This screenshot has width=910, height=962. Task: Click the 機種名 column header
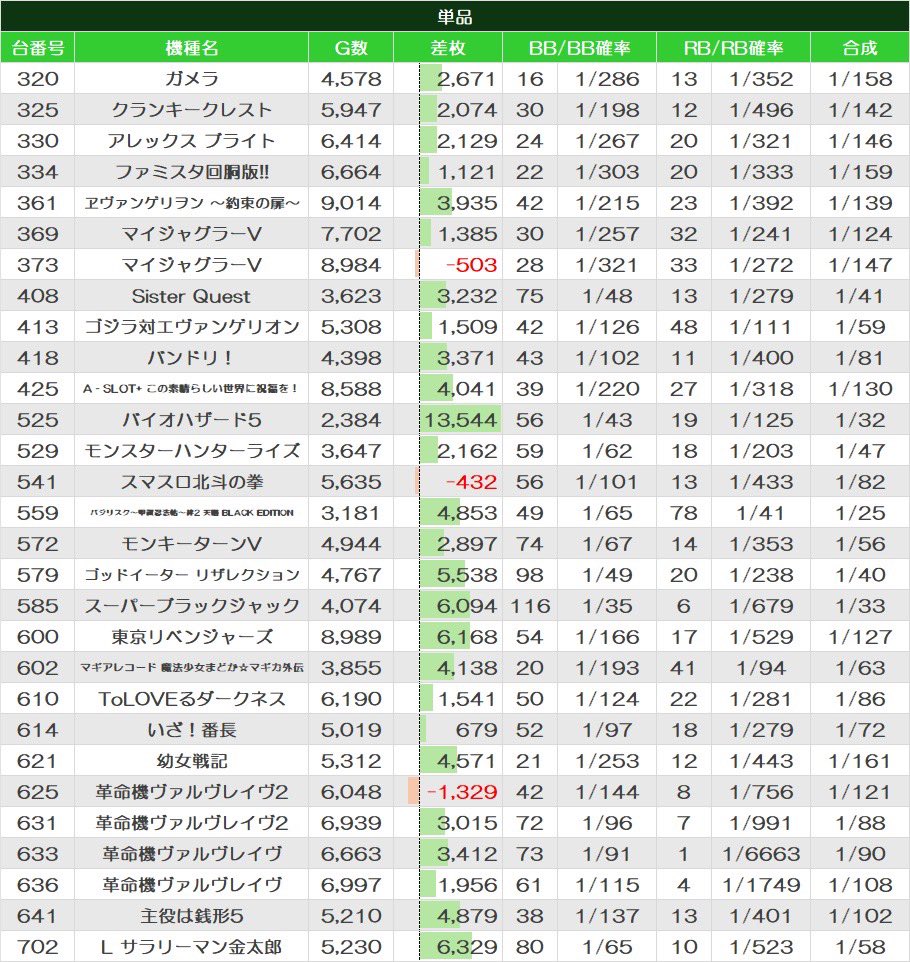[x=191, y=48]
